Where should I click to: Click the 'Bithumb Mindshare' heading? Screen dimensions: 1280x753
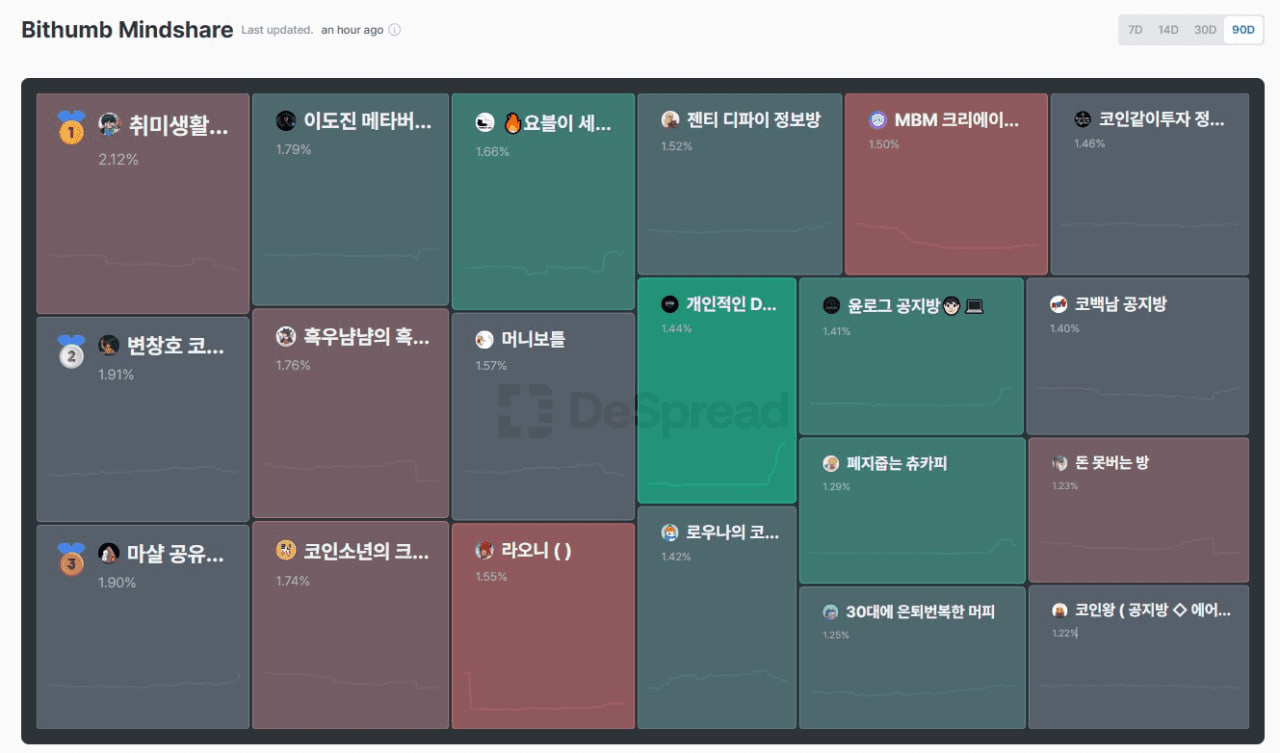[x=127, y=30]
